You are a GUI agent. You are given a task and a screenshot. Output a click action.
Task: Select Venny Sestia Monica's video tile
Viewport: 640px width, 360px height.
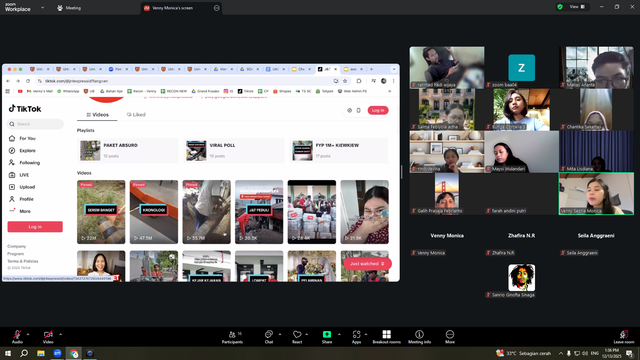(596, 193)
